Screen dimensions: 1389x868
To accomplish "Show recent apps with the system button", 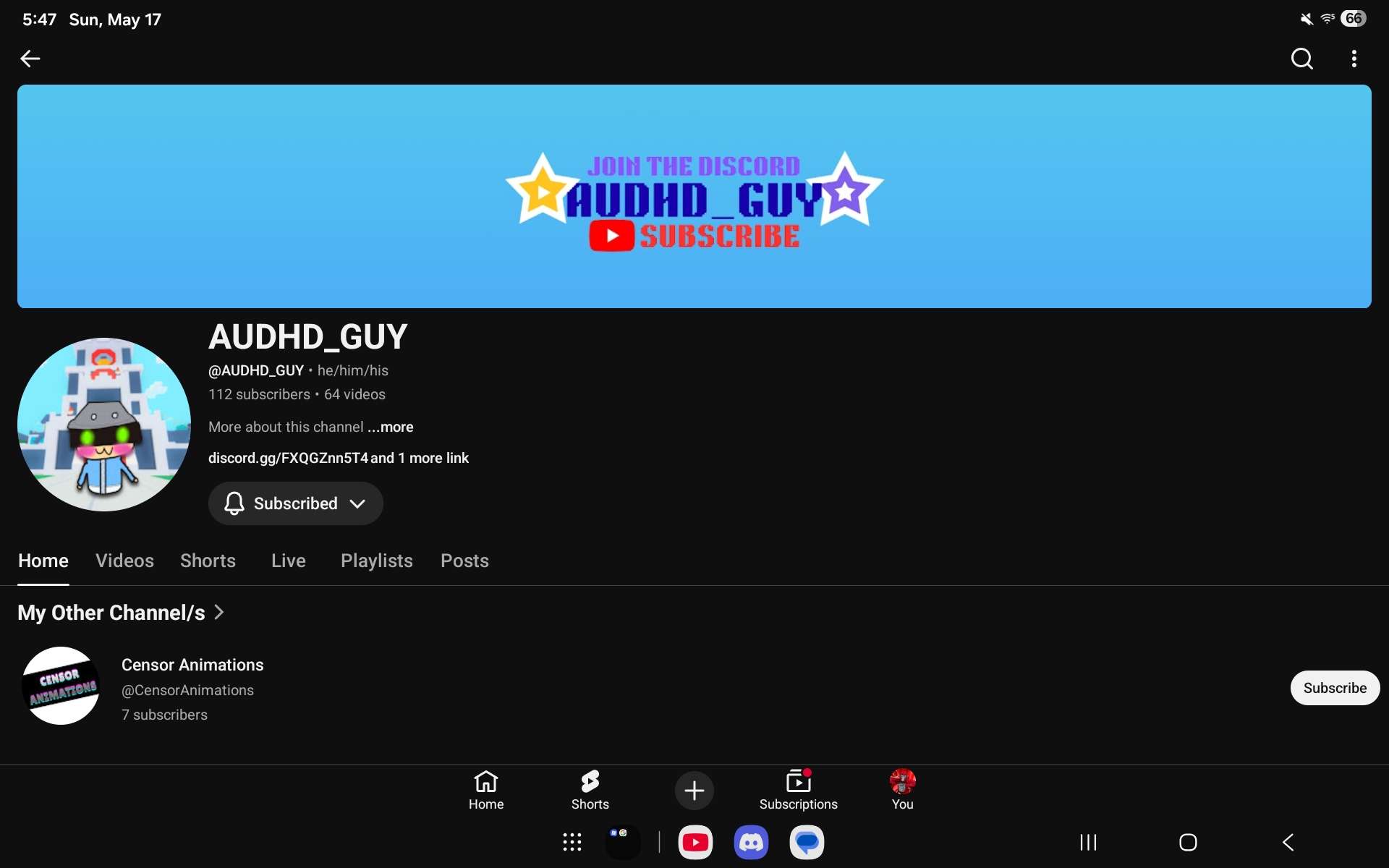I will coord(1088,842).
